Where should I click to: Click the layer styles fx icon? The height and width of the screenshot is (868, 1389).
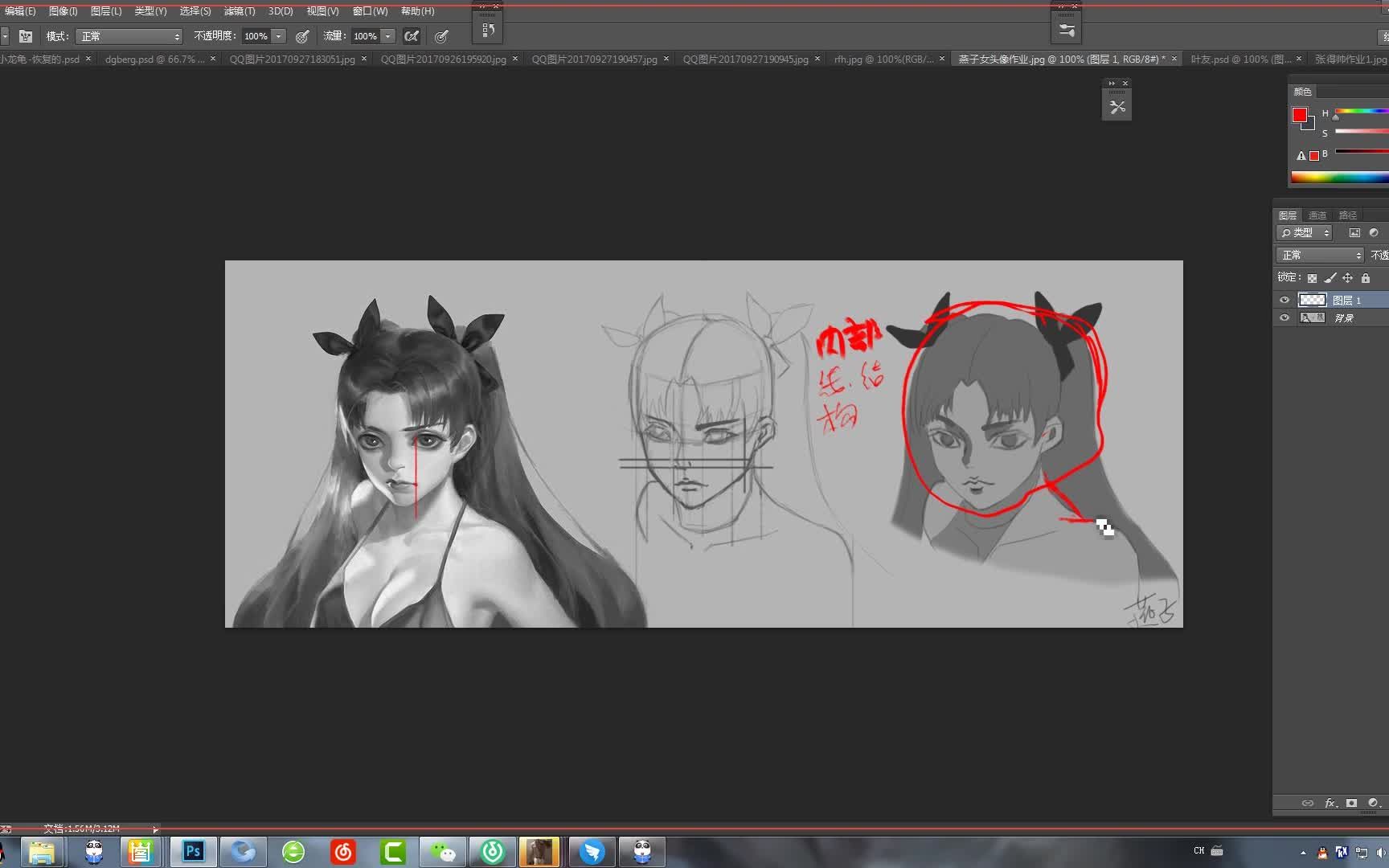click(x=1330, y=803)
